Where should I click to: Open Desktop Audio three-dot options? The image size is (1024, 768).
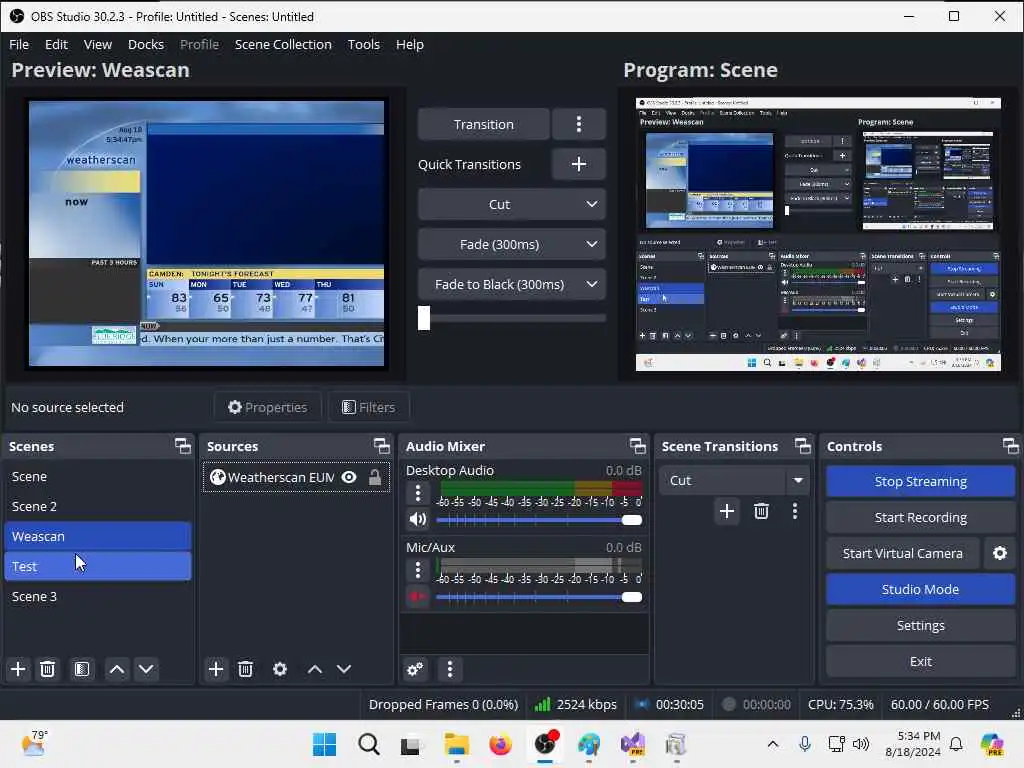pyautogui.click(x=418, y=493)
